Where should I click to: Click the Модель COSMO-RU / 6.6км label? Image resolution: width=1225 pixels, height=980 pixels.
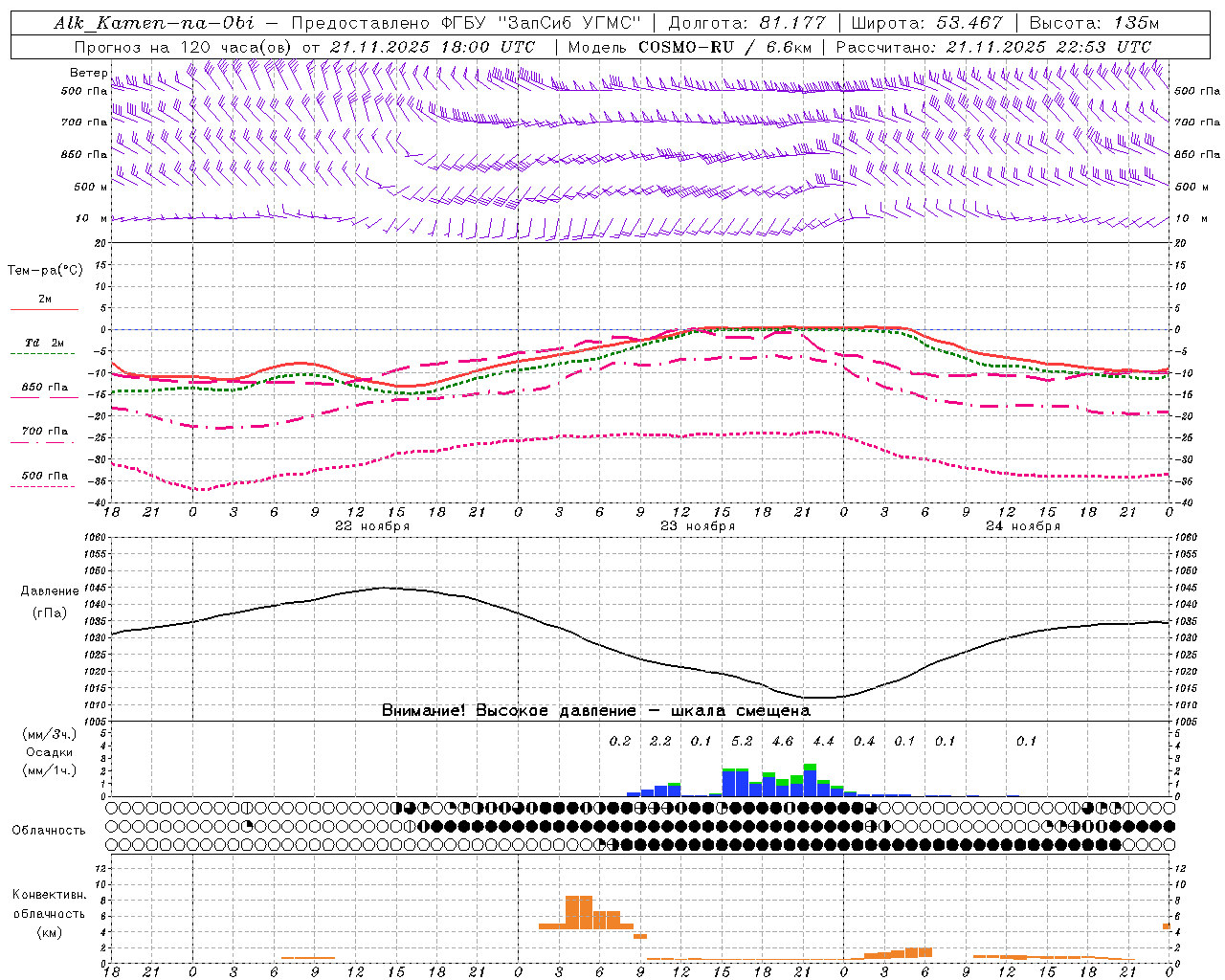coord(689,46)
